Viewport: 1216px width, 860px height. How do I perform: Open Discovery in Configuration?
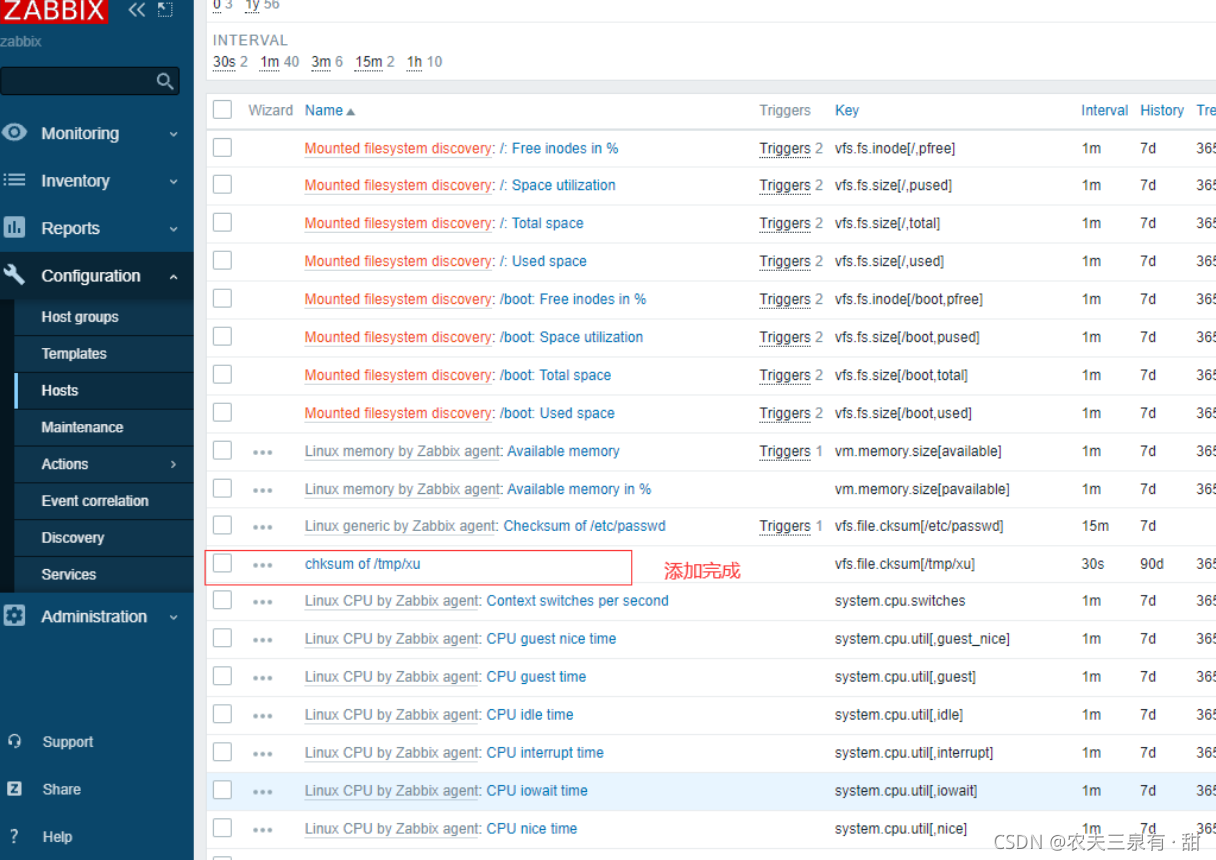(x=72, y=537)
